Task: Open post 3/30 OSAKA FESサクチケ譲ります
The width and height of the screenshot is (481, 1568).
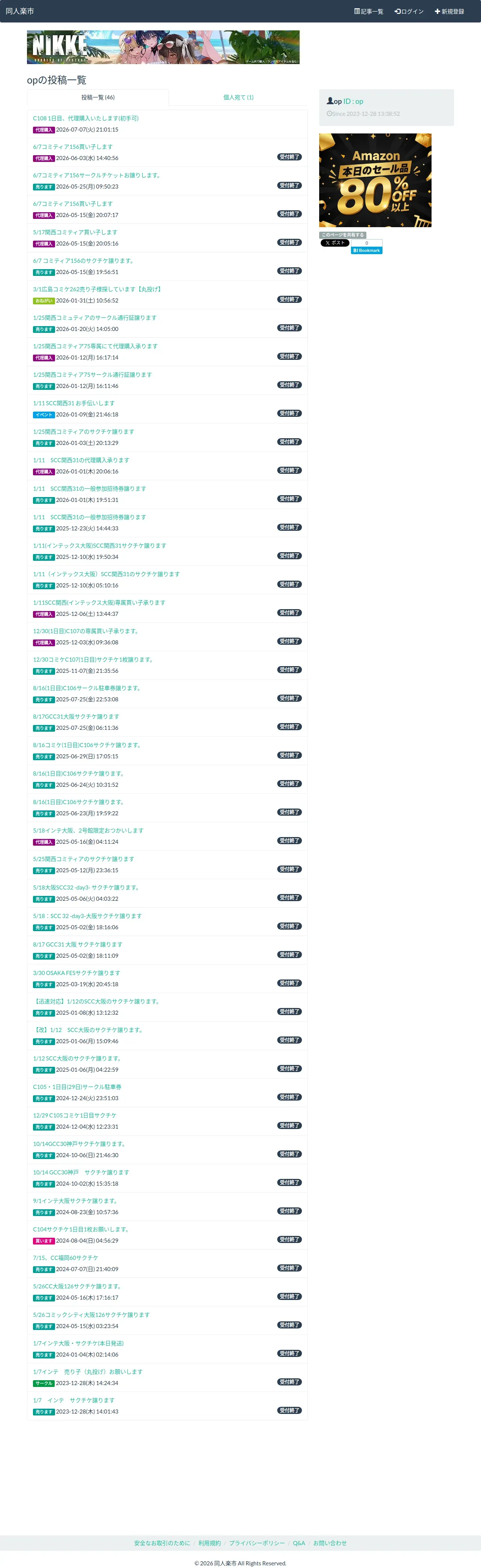Action: pos(77,973)
